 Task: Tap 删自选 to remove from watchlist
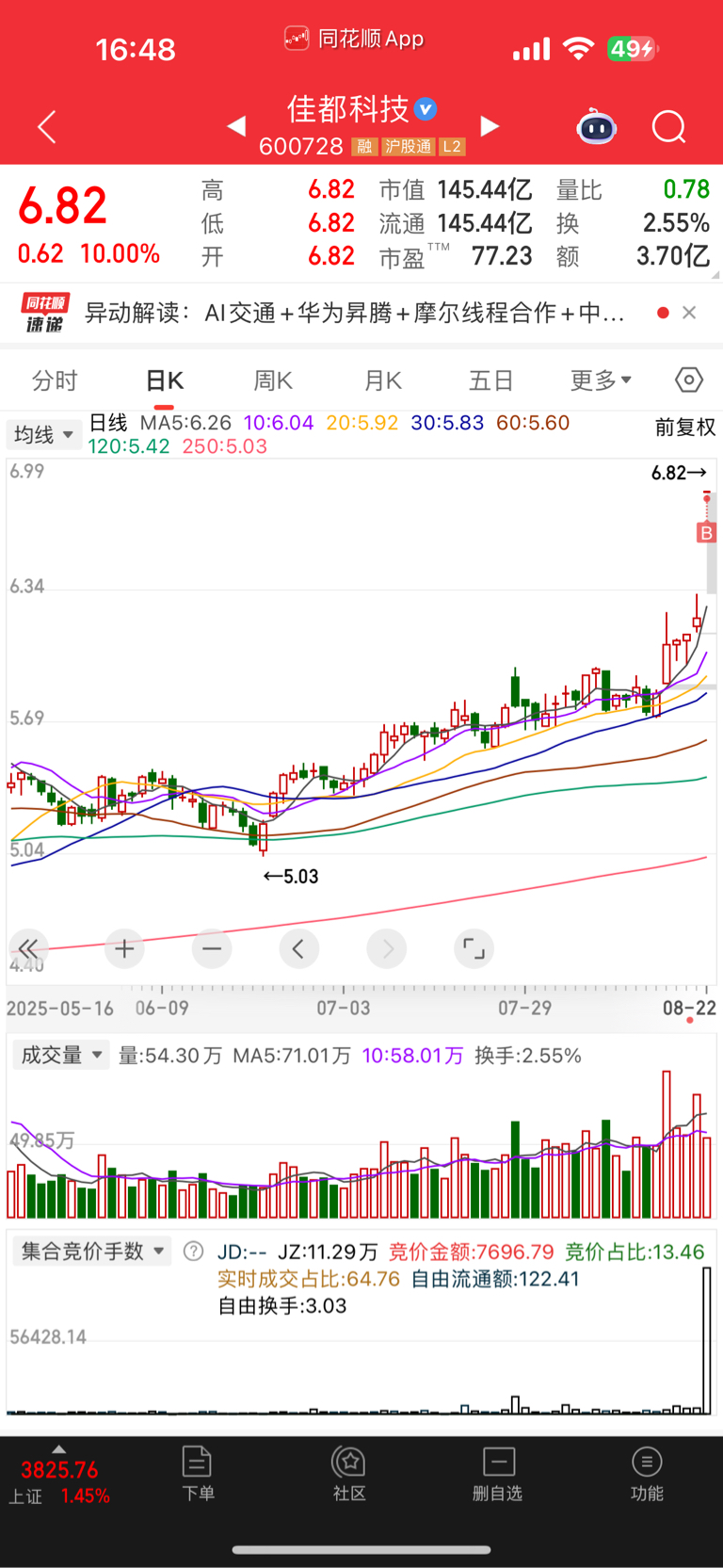tap(497, 1474)
